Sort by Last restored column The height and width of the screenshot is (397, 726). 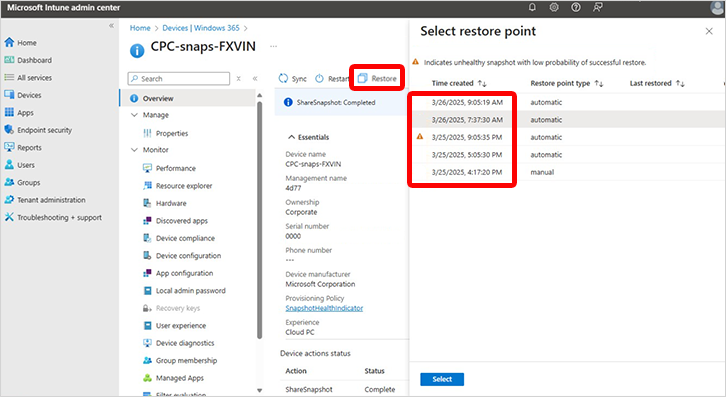tap(657, 83)
